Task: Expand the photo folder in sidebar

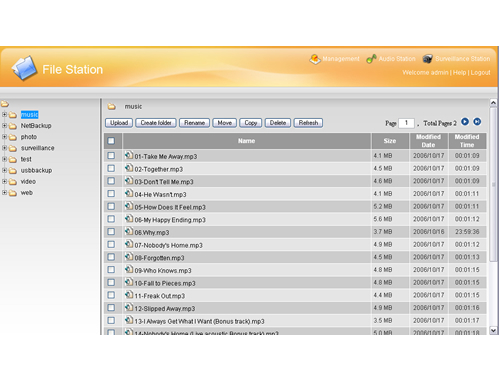Action: tap(4, 137)
